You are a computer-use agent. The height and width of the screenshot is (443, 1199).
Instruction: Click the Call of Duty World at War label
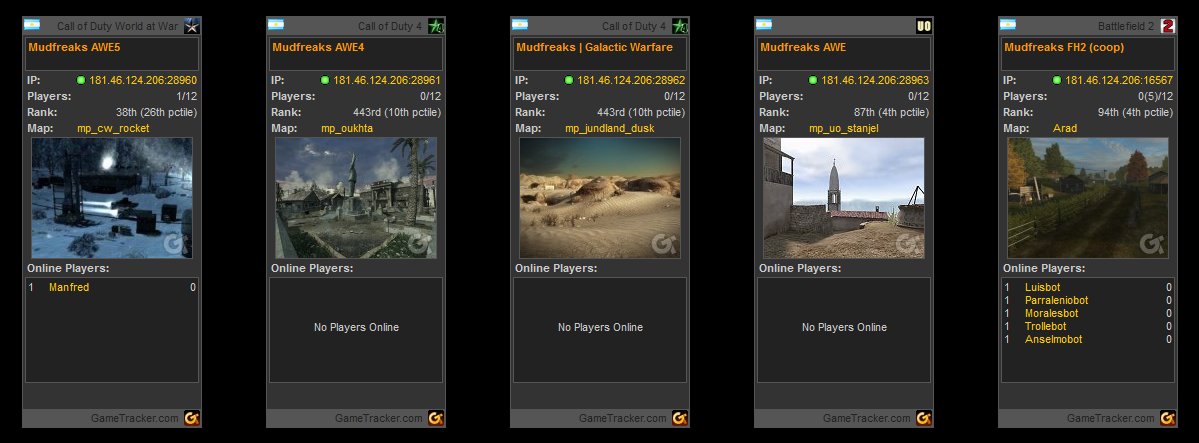tap(118, 27)
